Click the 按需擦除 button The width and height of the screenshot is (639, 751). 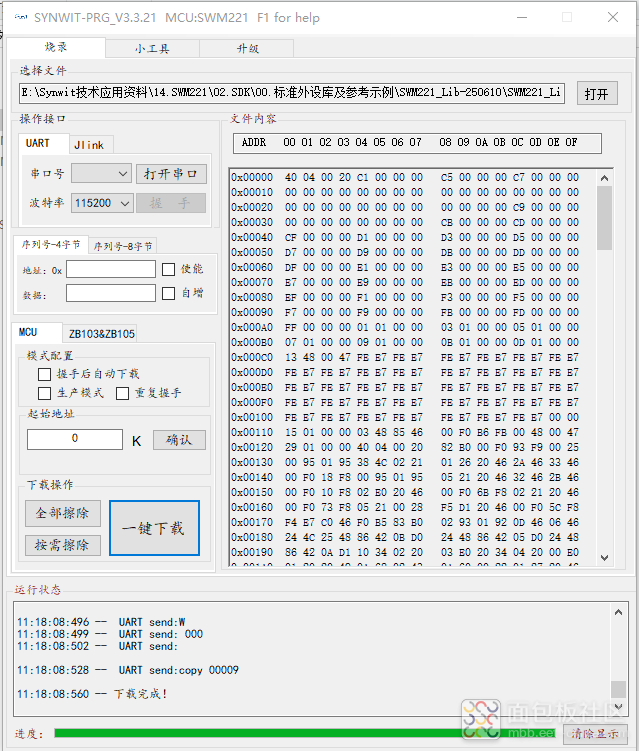63,545
